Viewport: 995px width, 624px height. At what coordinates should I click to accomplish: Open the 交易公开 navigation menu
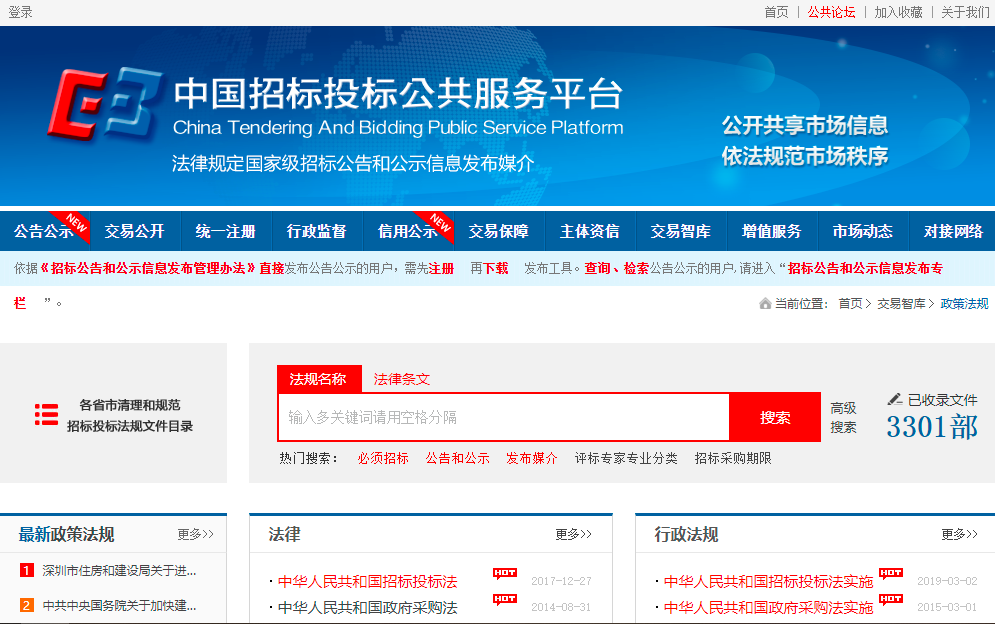(x=135, y=231)
